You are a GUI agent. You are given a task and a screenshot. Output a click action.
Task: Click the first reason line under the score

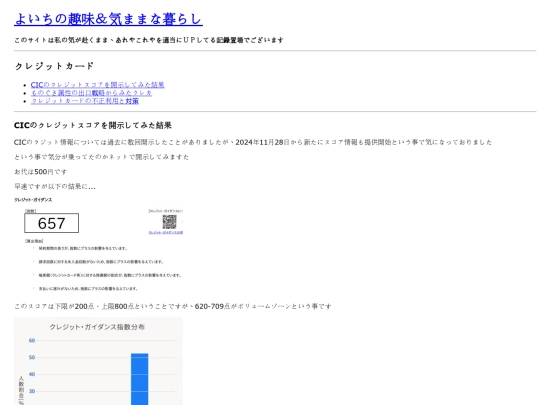83,248
